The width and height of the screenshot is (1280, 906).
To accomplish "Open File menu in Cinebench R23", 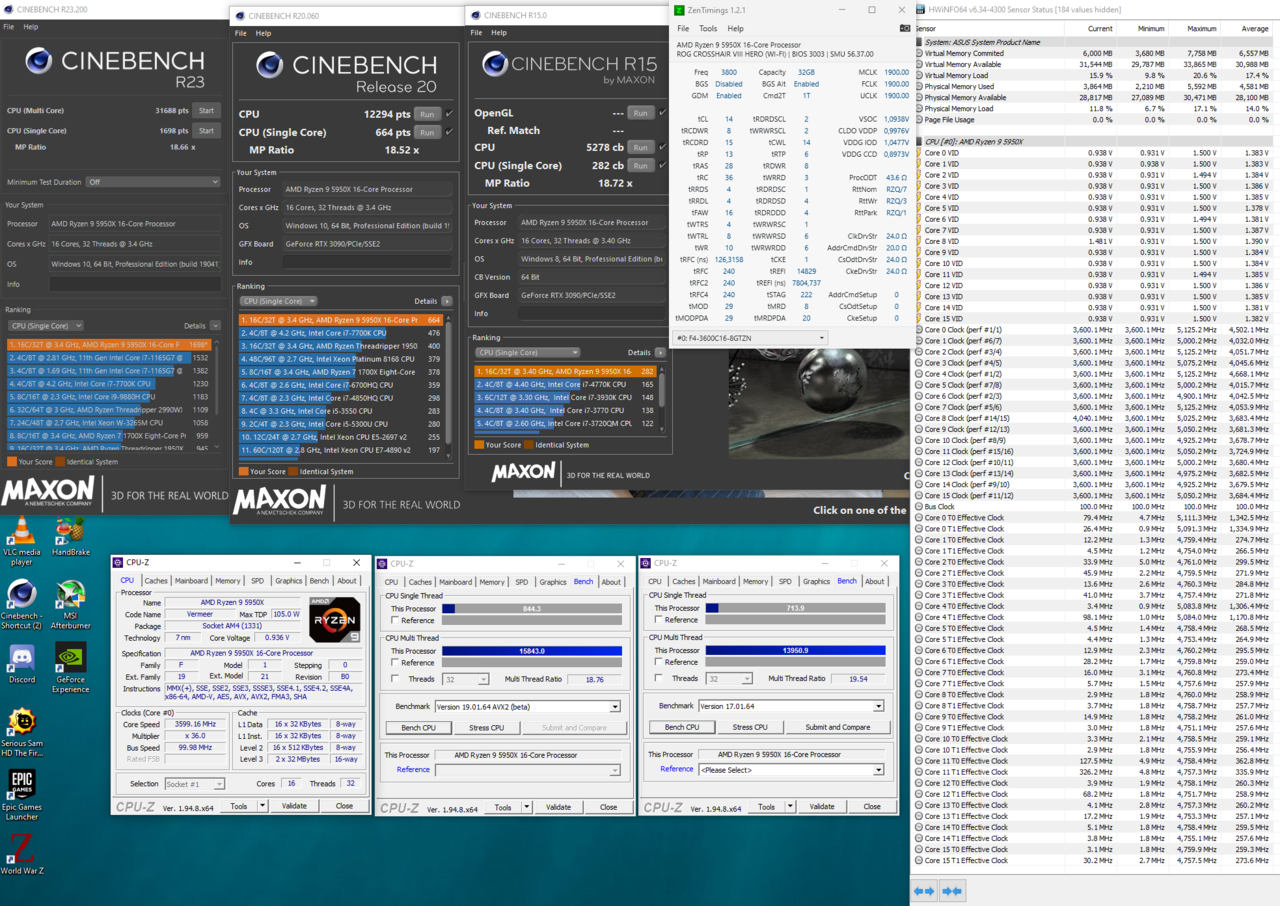I will pyautogui.click(x=9, y=27).
